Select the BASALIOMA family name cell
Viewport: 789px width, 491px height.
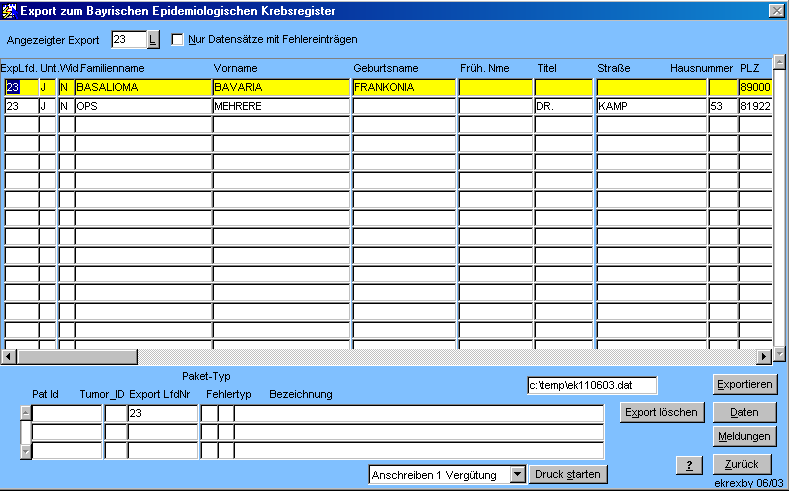tap(142, 87)
